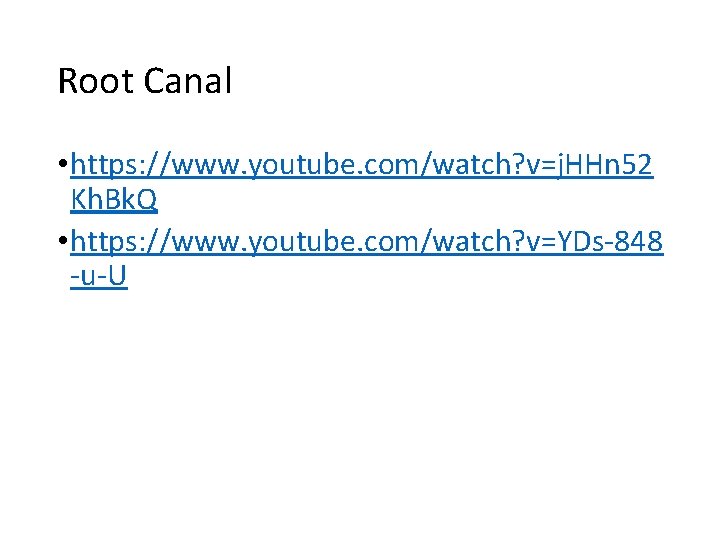Click the capital U ending second URL

click(118, 276)
